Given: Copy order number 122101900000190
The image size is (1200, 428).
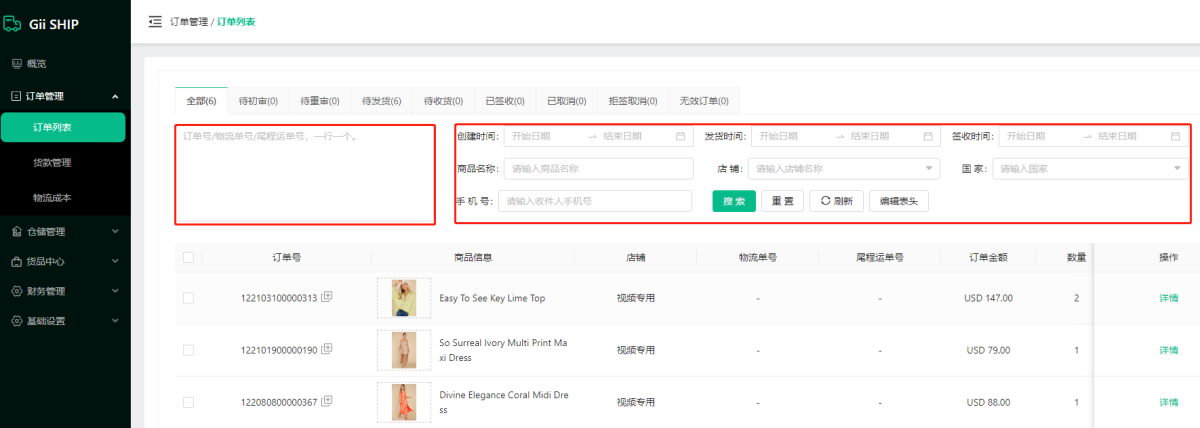Looking at the screenshot, I should (x=327, y=349).
